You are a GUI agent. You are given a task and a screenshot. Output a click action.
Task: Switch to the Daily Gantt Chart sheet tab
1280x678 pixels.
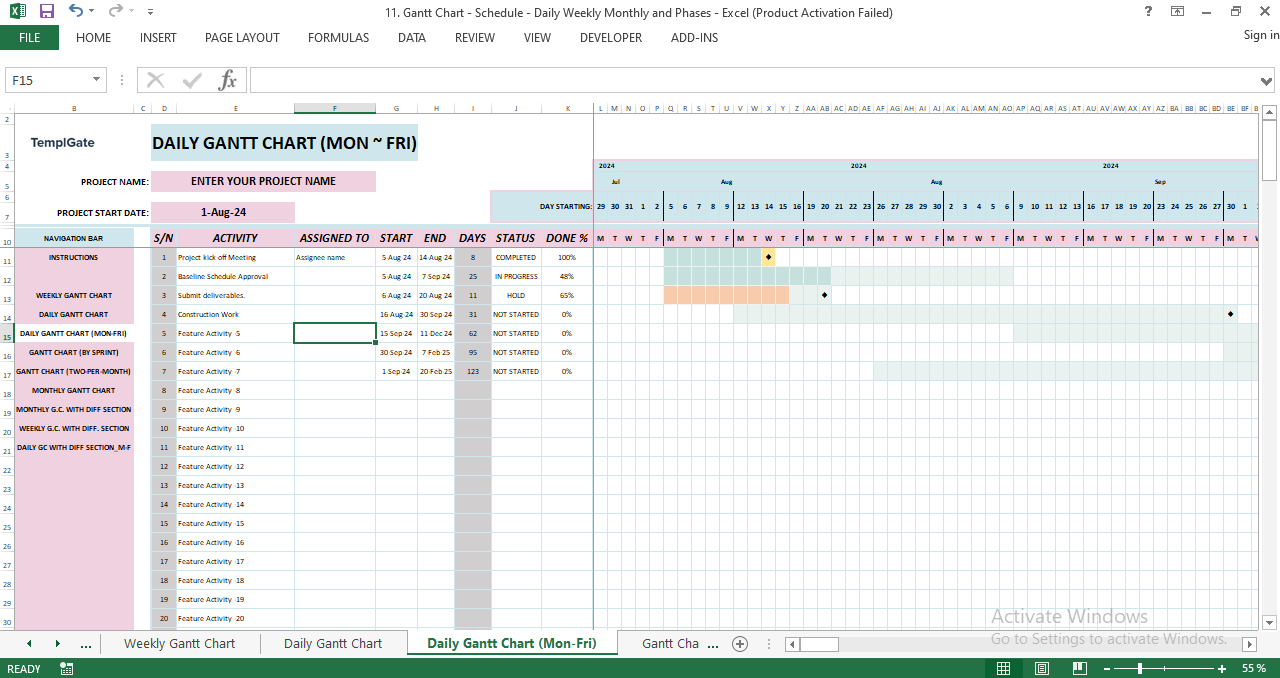click(x=333, y=643)
